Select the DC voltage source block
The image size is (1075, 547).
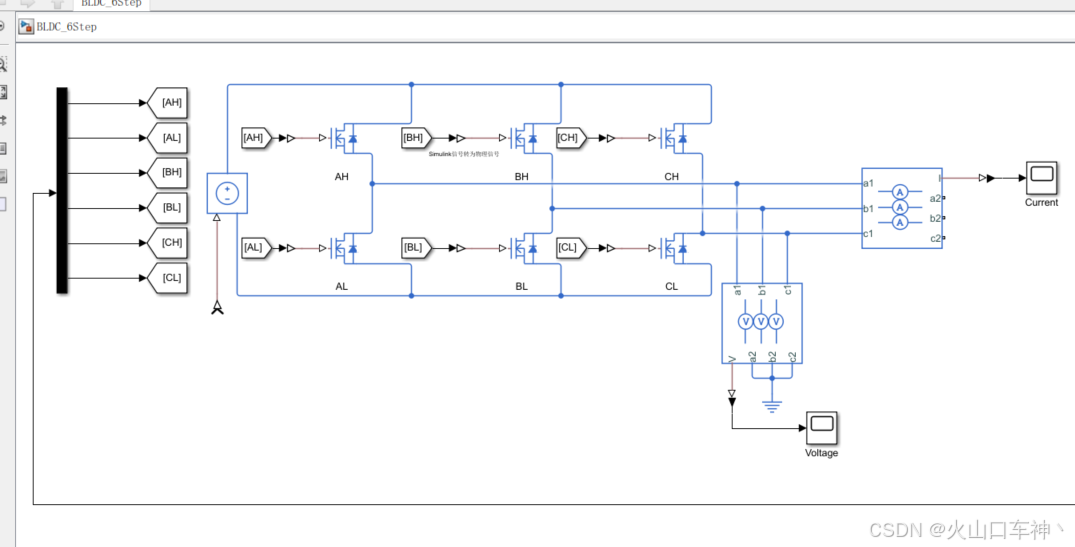[x=227, y=193]
